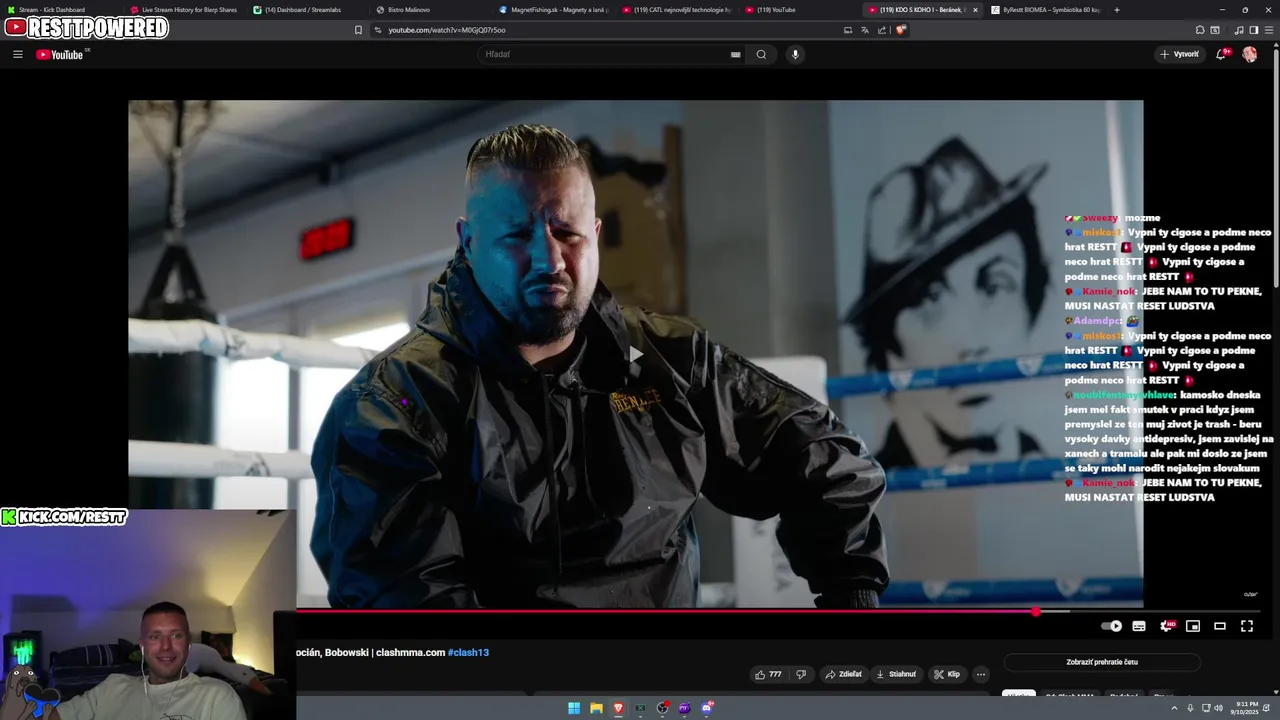Open the media playlist music icon
1280x720 pixels.
[1239, 30]
